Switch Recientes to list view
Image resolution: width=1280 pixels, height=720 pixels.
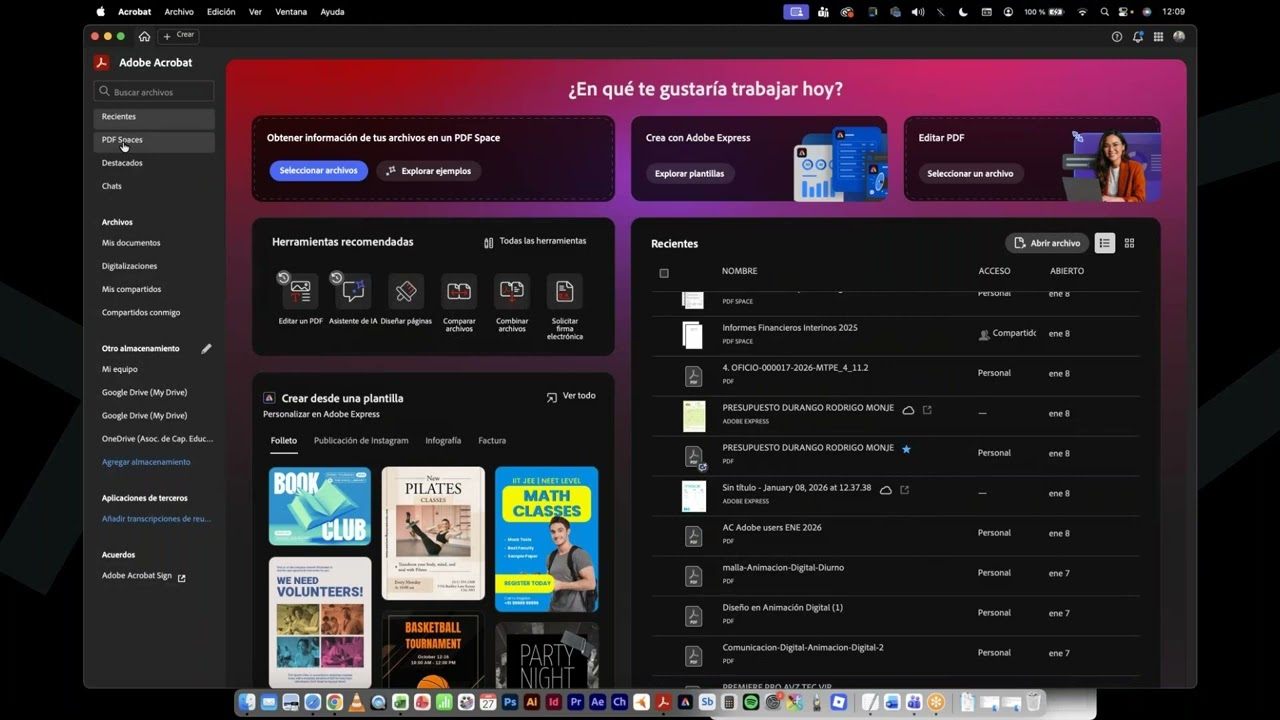coord(1105,243)
